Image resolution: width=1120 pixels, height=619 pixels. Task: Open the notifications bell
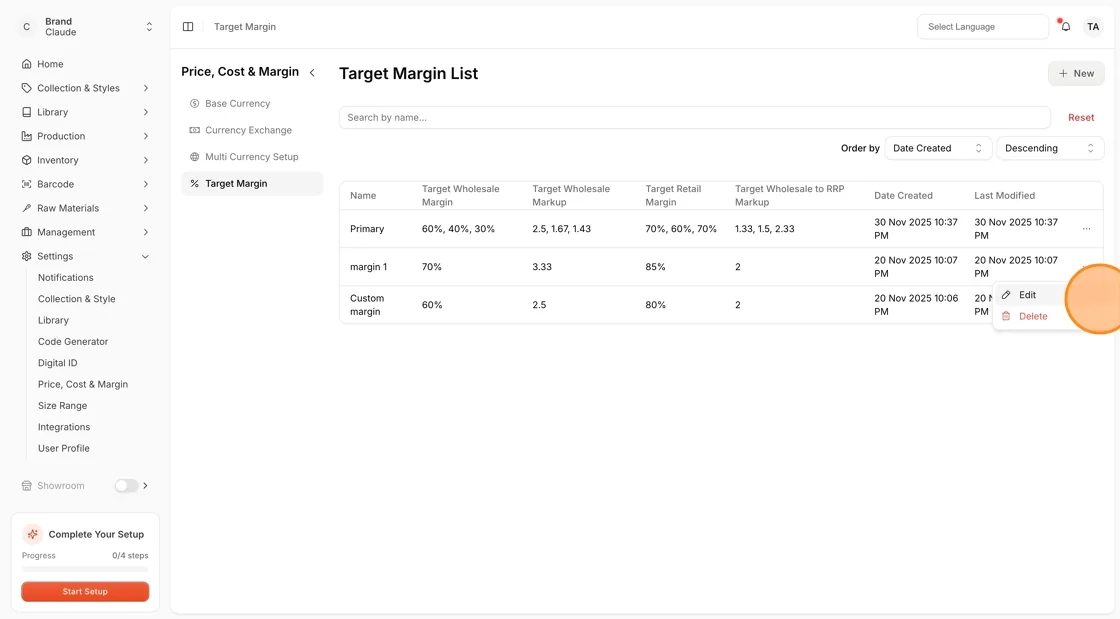(1065, 26)
